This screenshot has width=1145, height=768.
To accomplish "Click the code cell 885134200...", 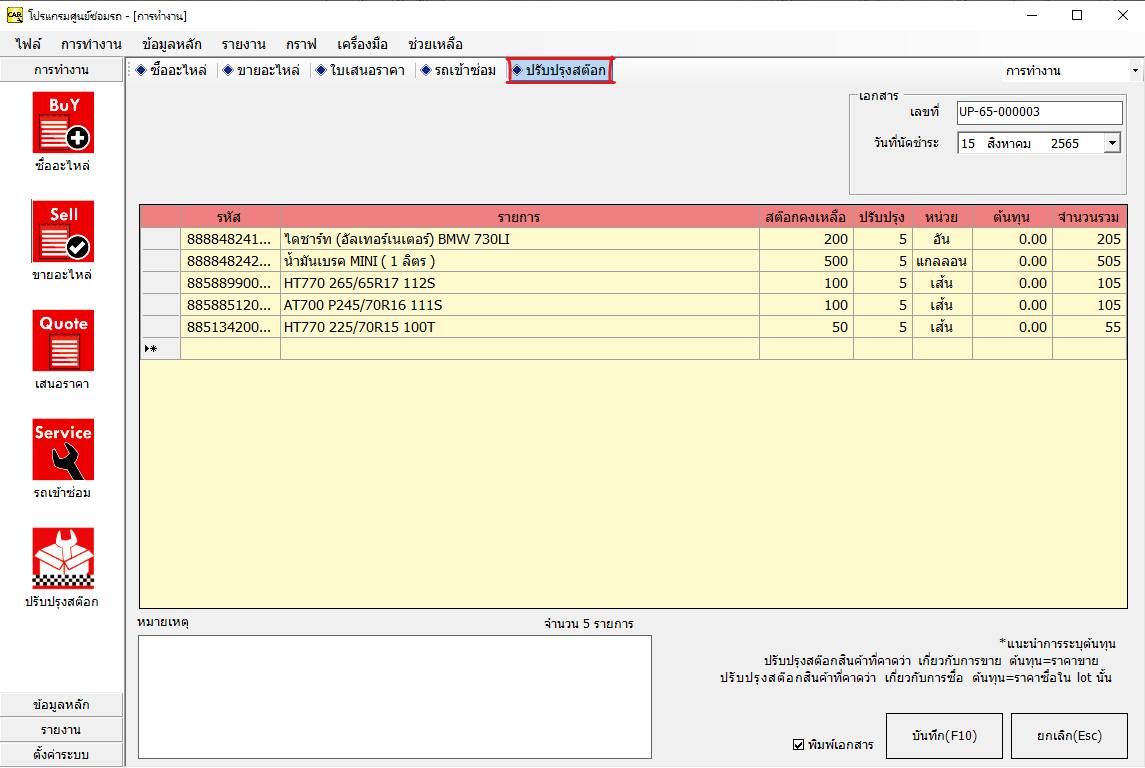I will (x=230, y=327).
